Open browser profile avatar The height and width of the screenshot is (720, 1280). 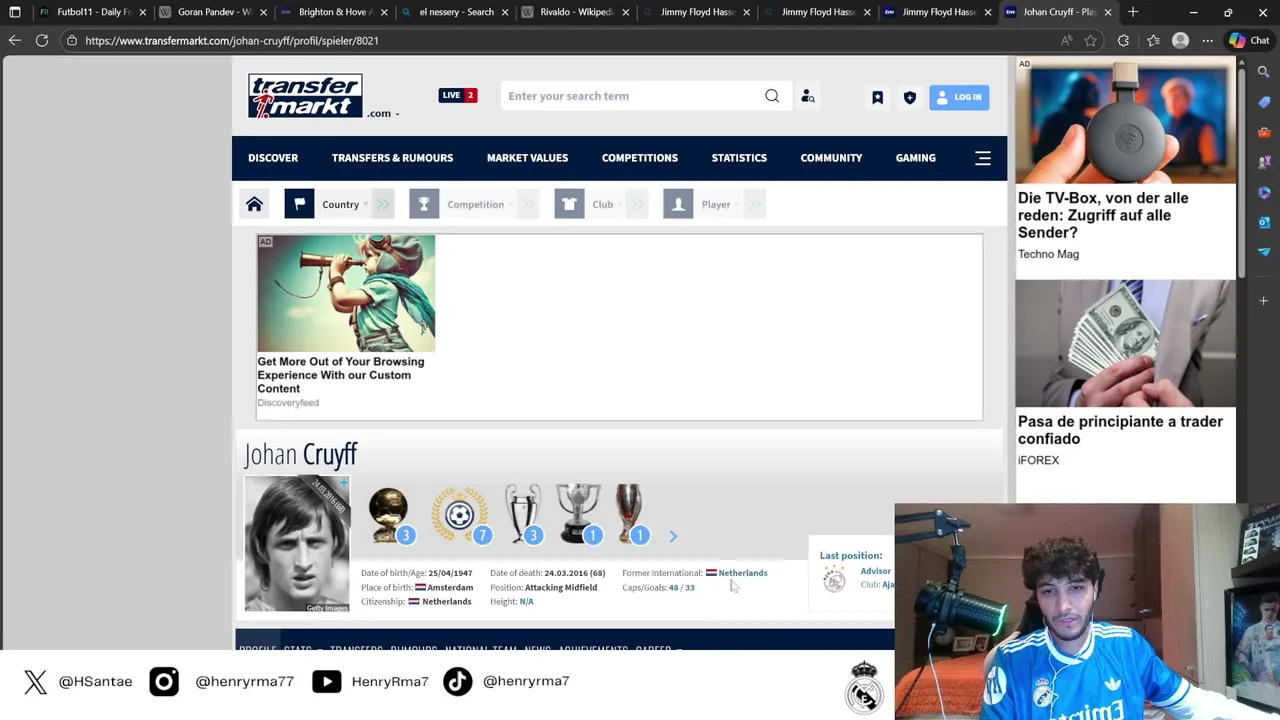[1181, 41]
